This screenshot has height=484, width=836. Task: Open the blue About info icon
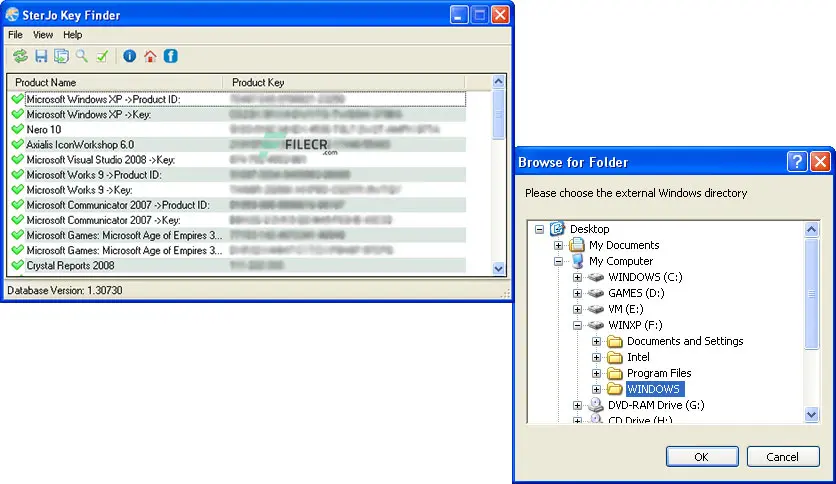[129, 57]
